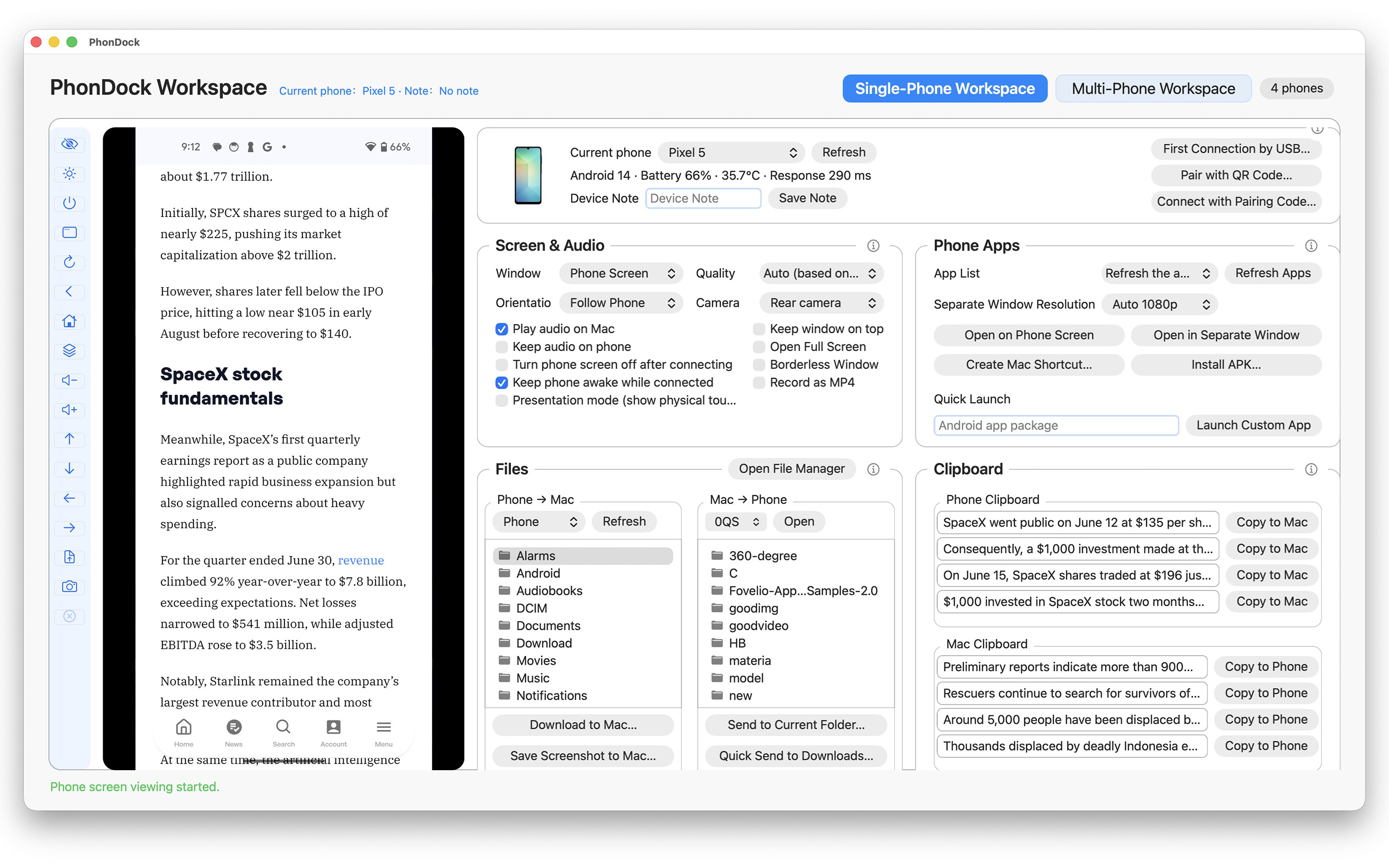Check the Borderless Window option
This screenshot has width=1389, height=868.
759,365
